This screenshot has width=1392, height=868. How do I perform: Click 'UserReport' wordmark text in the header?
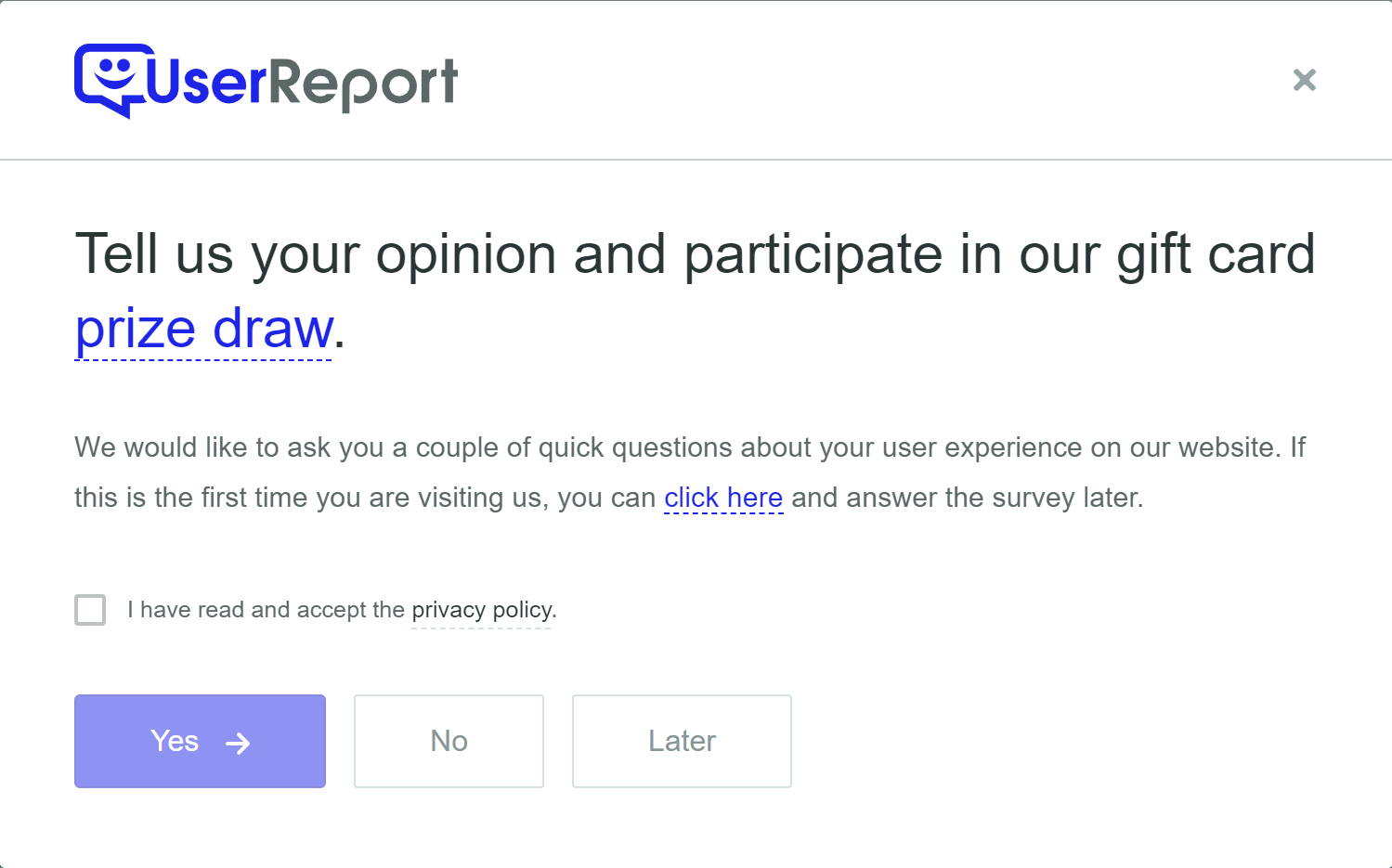pyautogui.click(x=296, y=82)
